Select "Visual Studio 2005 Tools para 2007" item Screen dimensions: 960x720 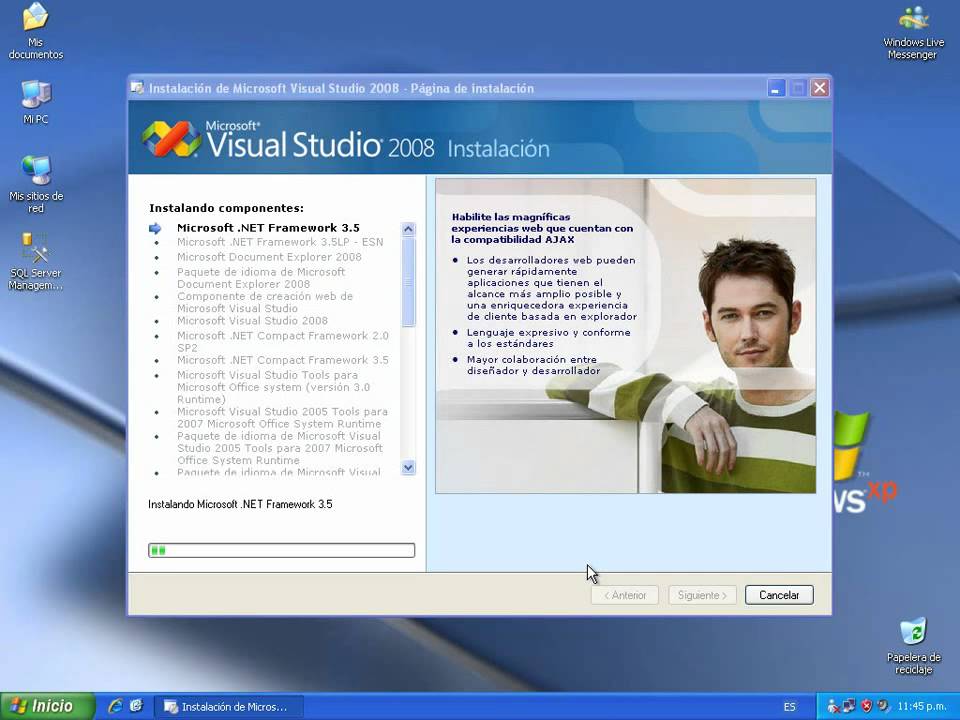click(x=282, y=418)
